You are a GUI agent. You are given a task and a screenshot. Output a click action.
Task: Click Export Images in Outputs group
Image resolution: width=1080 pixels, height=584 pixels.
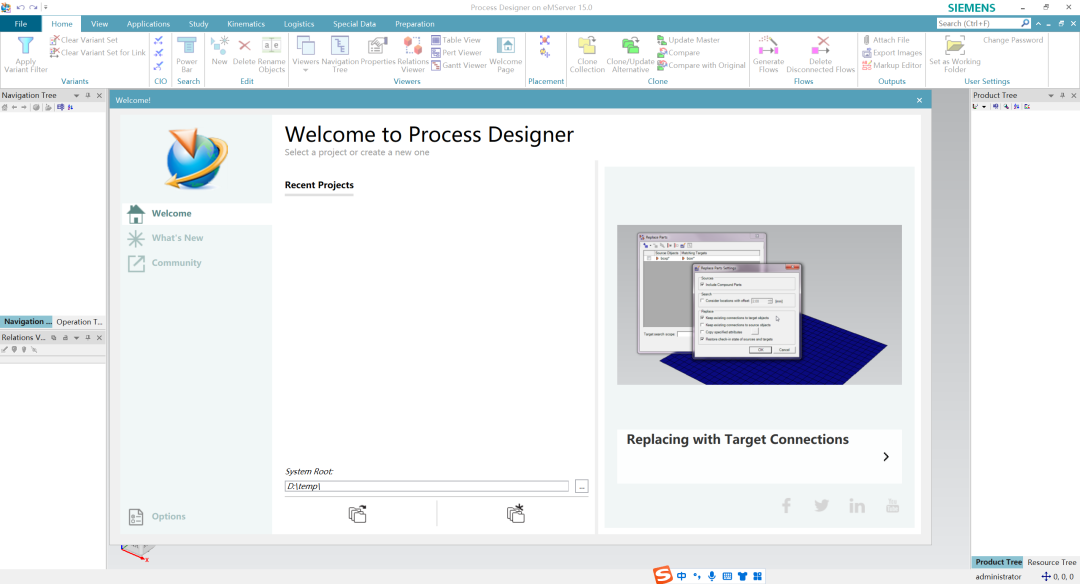pyautogui.click(x=891, y=52)
